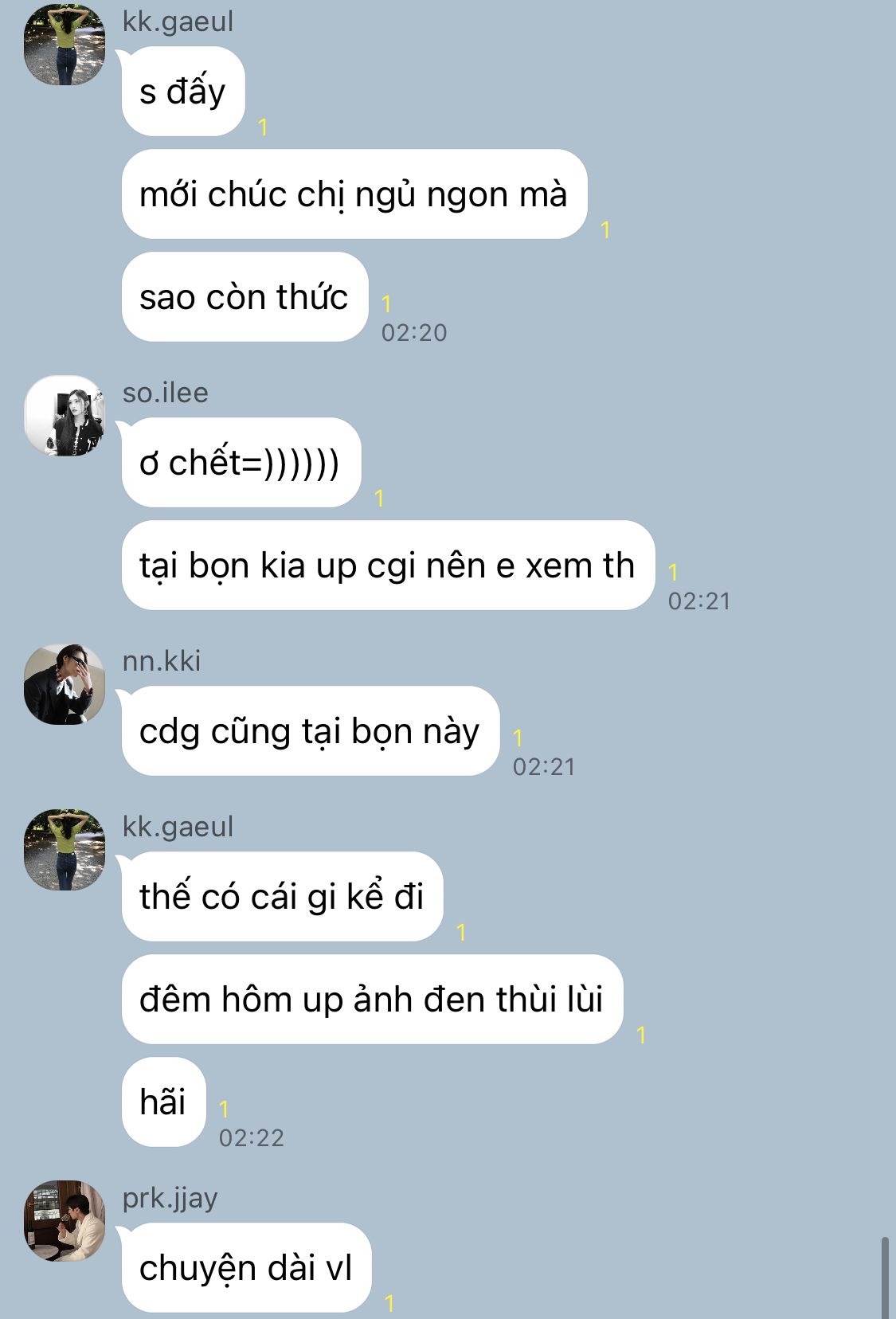Screen dimensions: 896x1319
Task: Click the so.ilee username label
Action: (x=166, y=393)
